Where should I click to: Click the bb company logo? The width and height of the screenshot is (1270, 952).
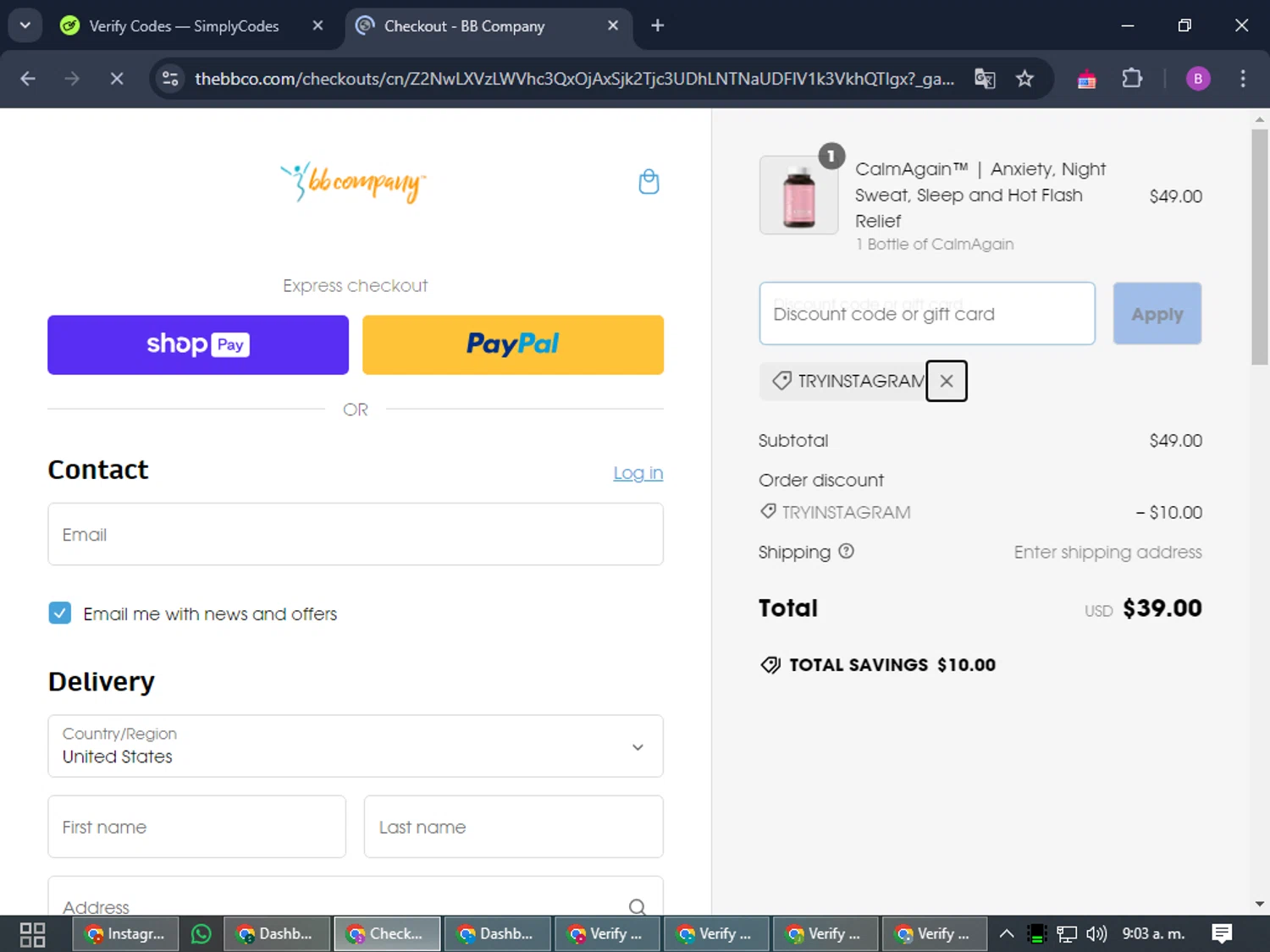(x=354, y=181)
